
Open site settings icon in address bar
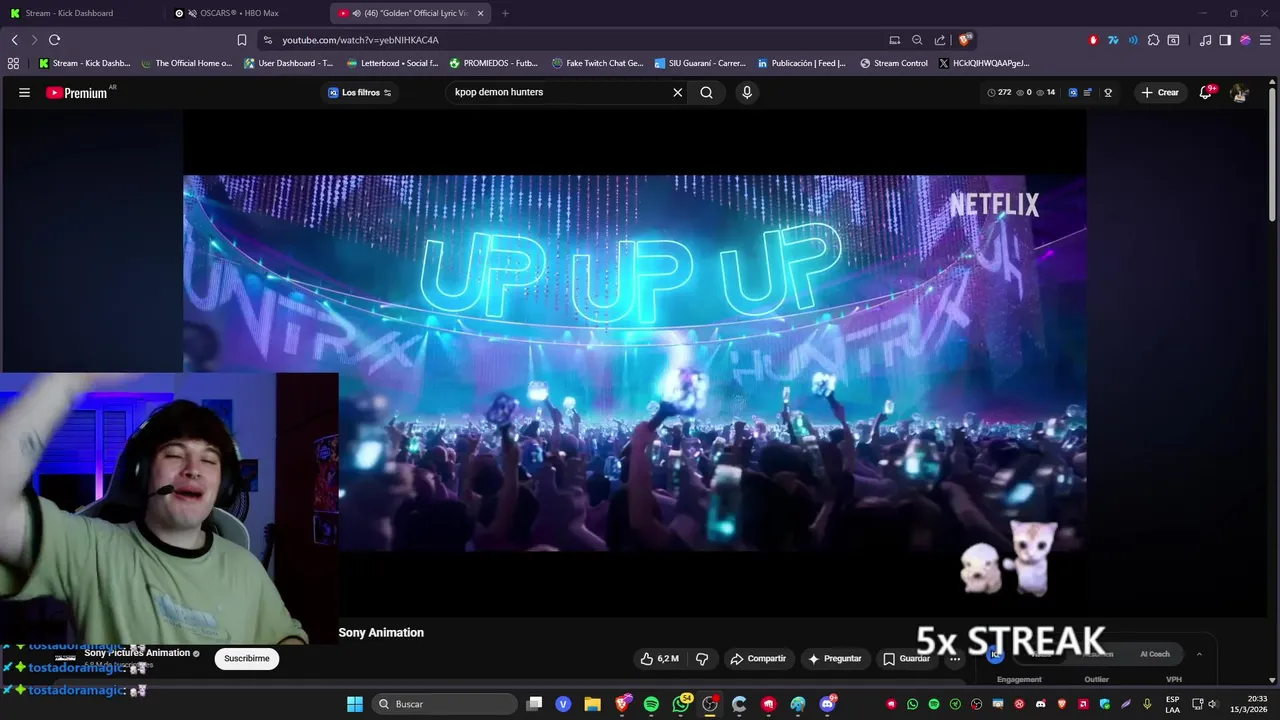pyautogui.click(x=267, y=40)
